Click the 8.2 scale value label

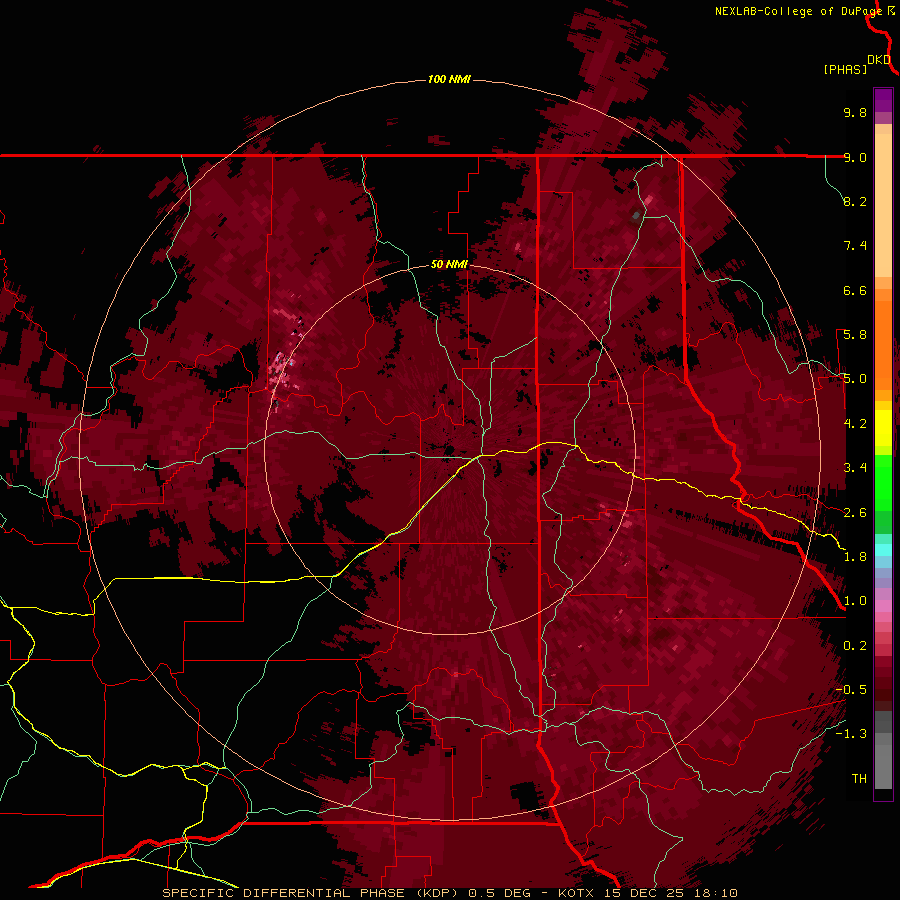point(855,201)
